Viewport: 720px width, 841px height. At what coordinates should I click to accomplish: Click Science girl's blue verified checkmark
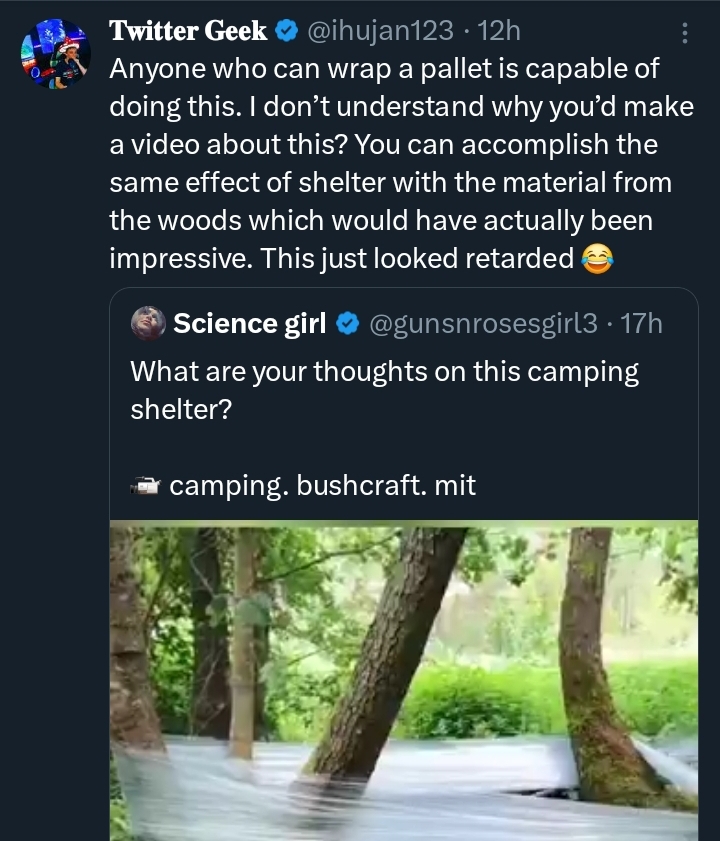pyautogui.click(x=347, y=324)
